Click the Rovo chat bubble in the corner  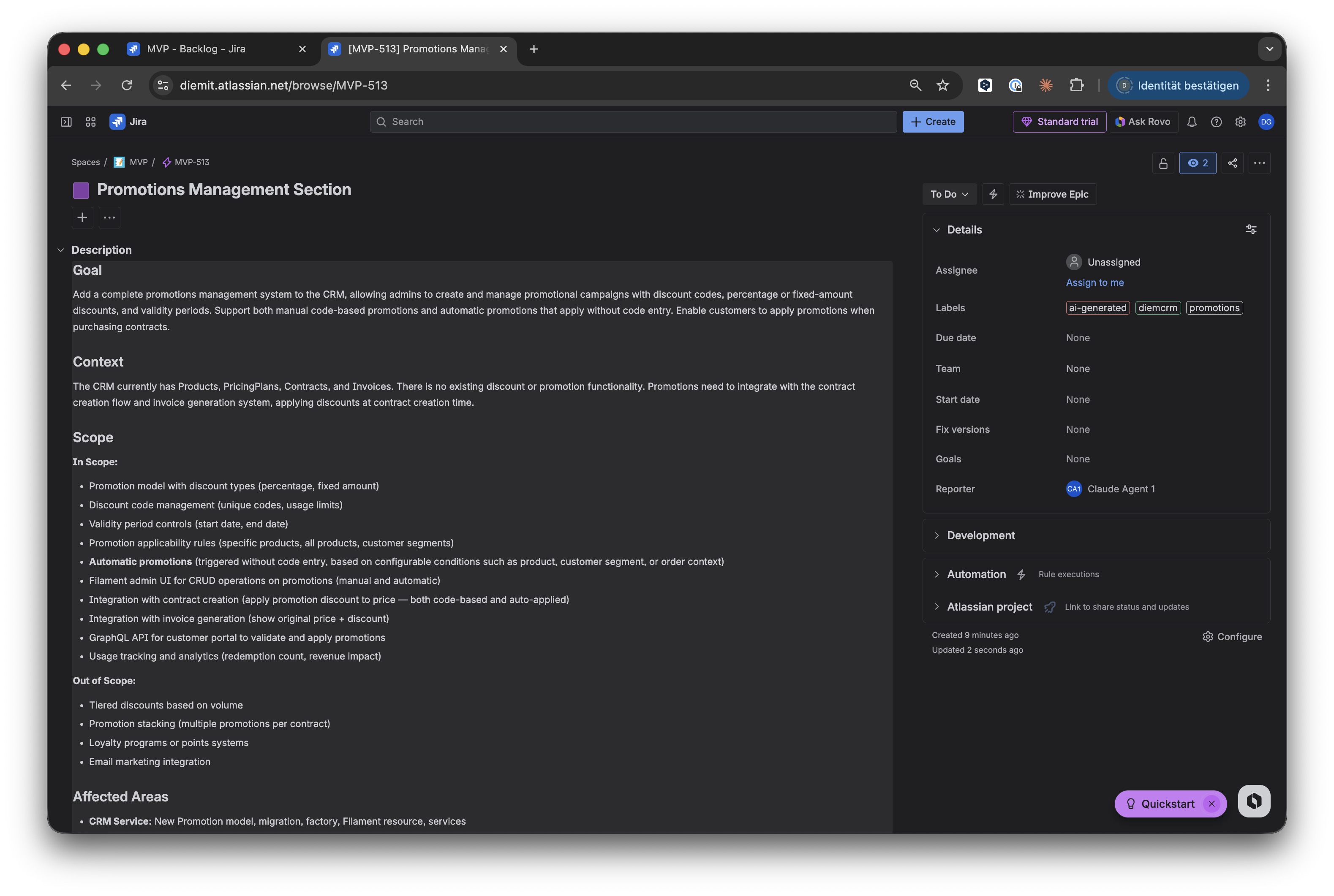(x=1254, y=802)
